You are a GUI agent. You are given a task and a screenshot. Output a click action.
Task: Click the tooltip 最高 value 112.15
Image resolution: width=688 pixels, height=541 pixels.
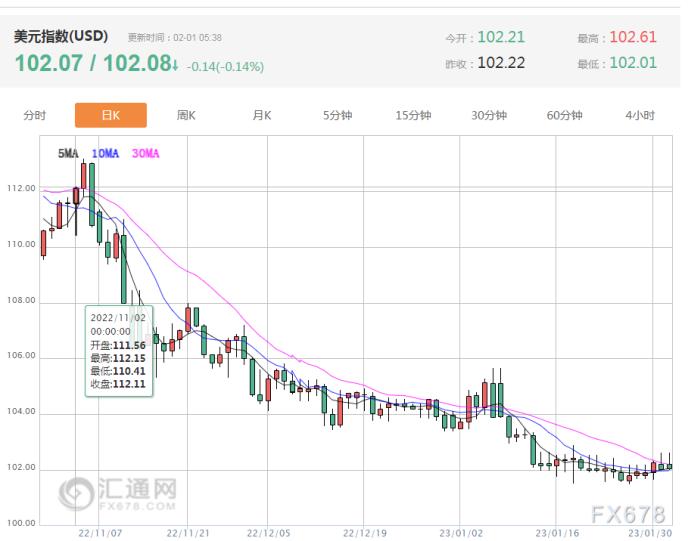129,358
